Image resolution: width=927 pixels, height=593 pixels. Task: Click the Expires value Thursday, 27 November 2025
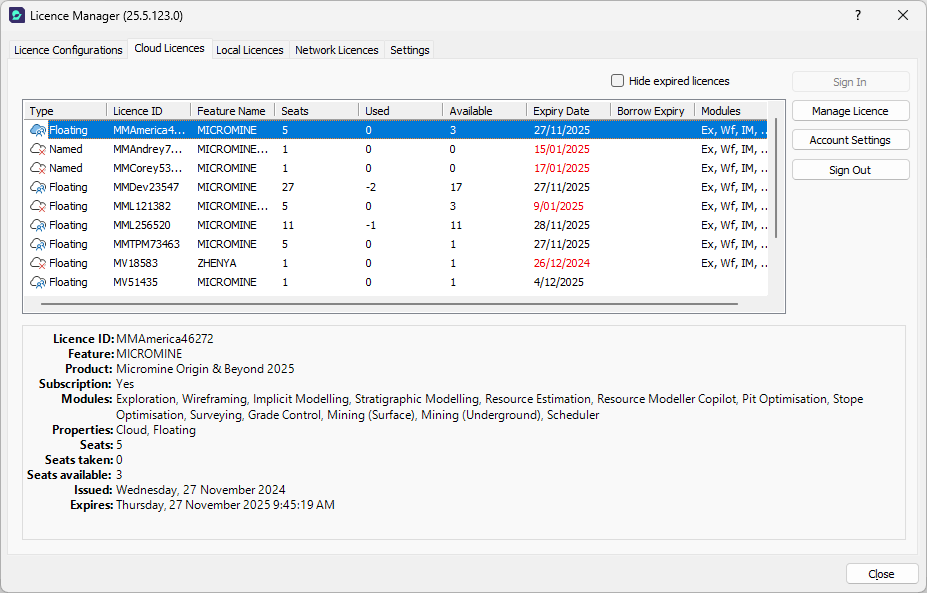225,505
